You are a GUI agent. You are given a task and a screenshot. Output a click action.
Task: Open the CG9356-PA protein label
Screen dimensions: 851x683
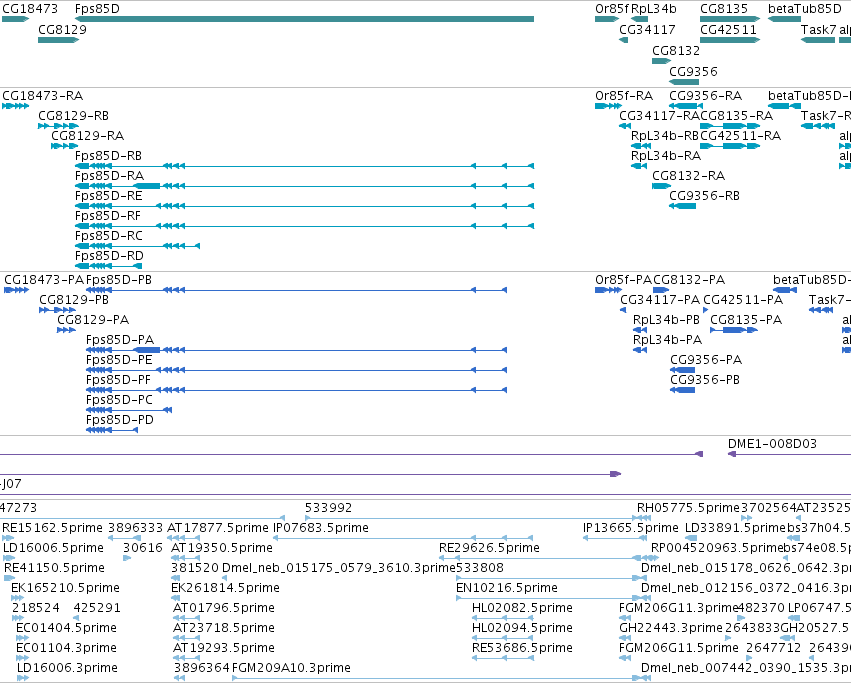pyautogui.click(x=706, y=360)
